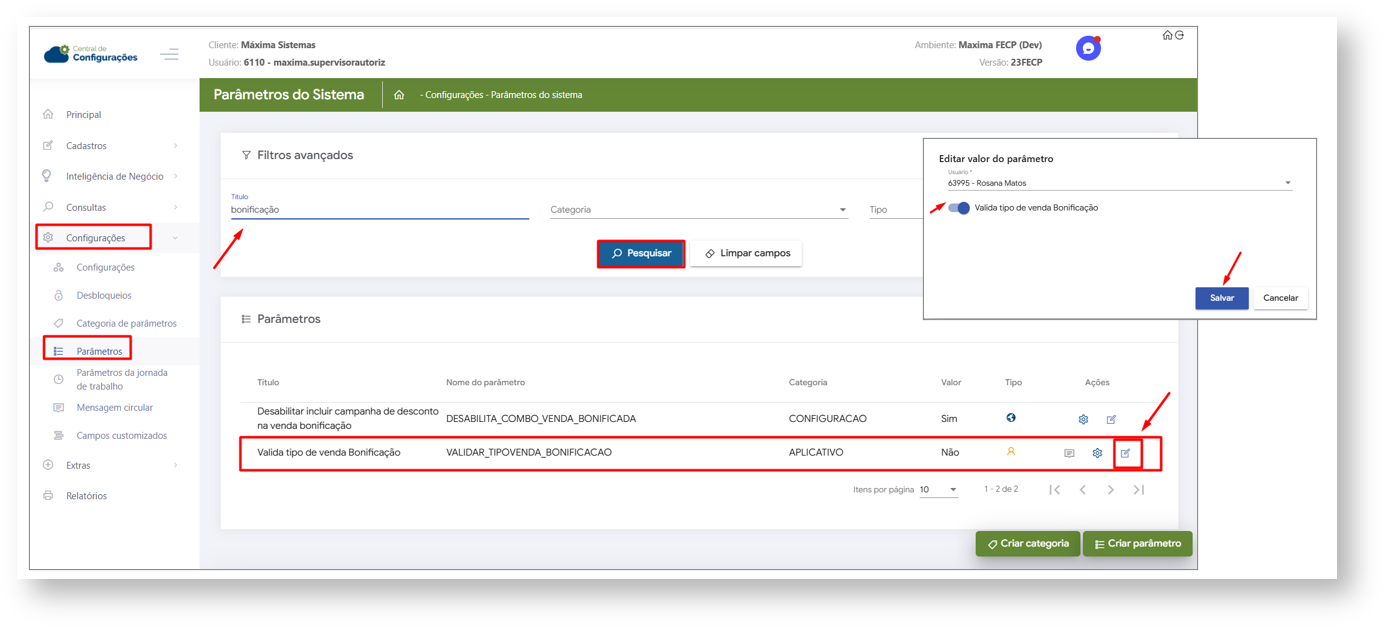Open the items per page selector

938,490
